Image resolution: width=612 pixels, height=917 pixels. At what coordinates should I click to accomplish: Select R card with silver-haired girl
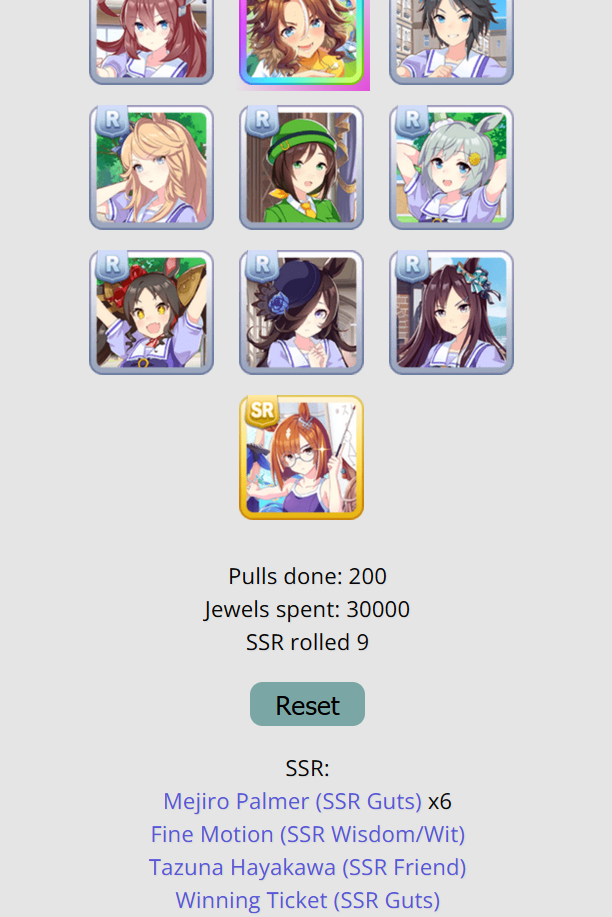(451, 167)
